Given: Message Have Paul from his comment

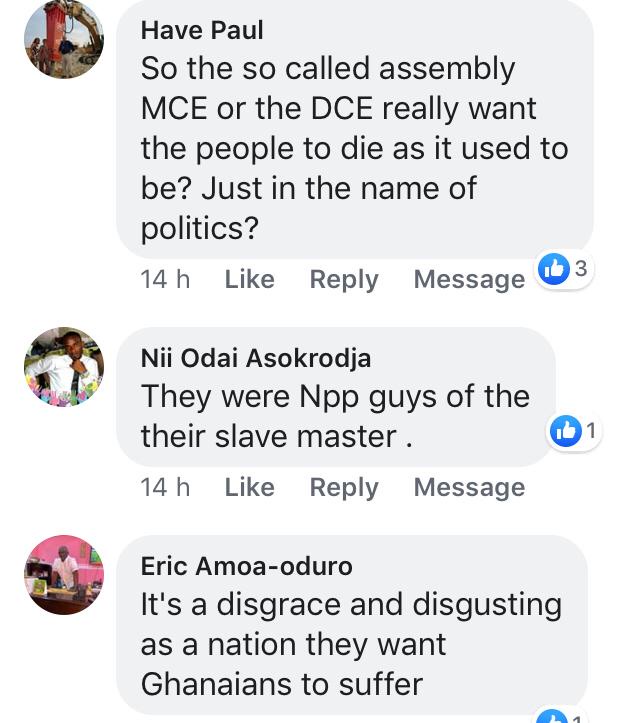Looking at the screenshot, I should (x=469, y=279).
